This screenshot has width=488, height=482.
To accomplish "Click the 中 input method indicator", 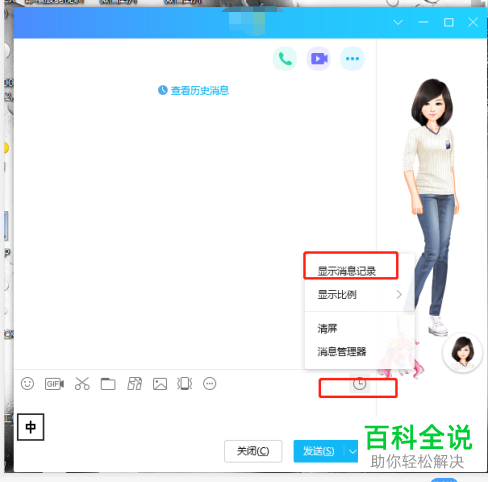I will 31,427.
